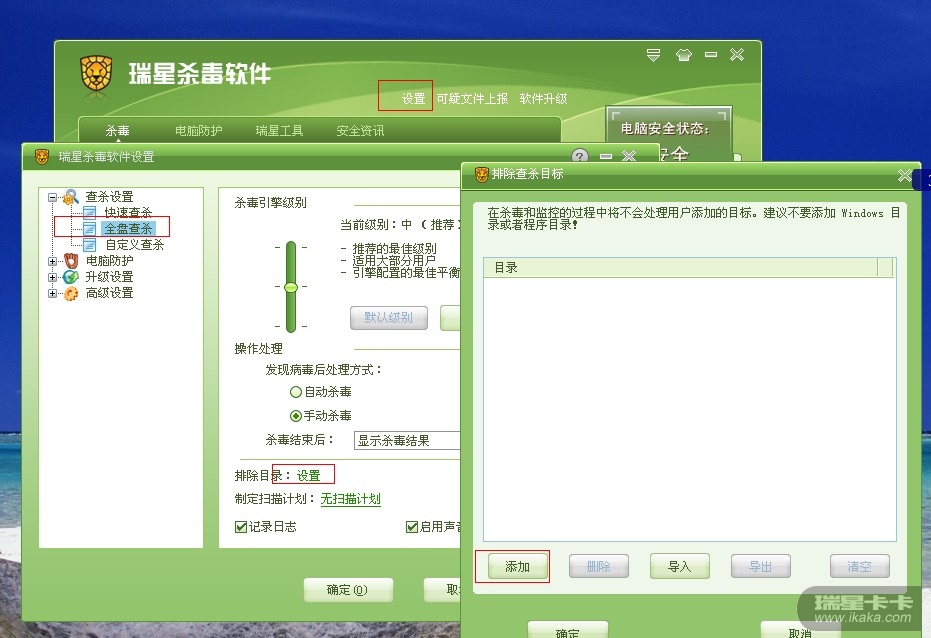Open the 杀毒结束后 dropdown
The width and height of the screenshot is (931, 638).
click(407, 440)
